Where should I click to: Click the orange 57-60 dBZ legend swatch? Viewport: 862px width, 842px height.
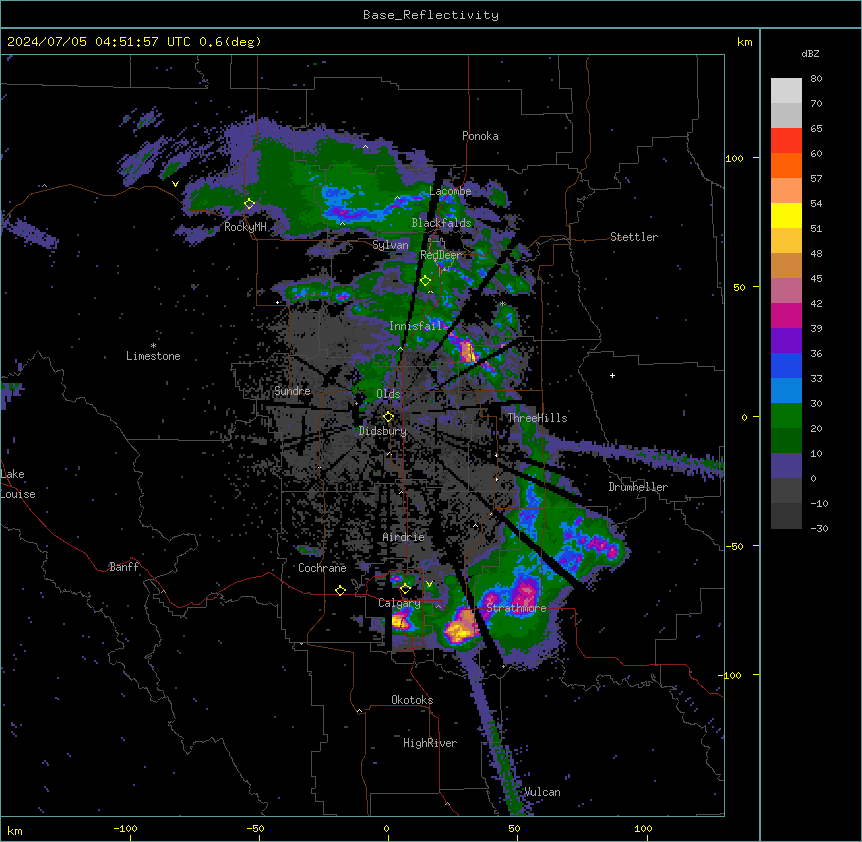[x=786, y=165]
